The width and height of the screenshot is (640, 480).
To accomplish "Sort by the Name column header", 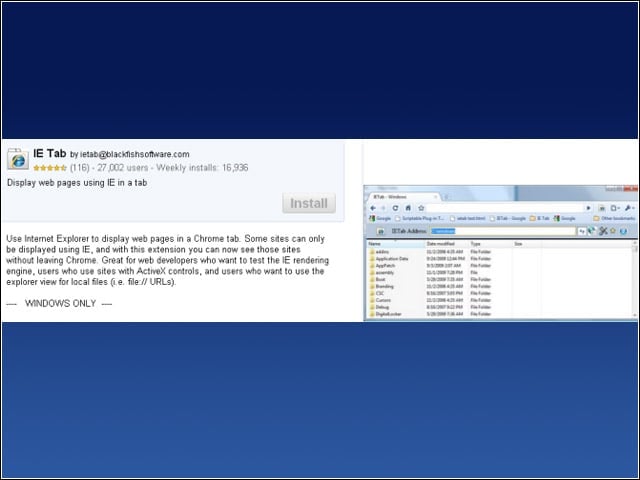I will pyautogui.click(x=395, y=244).
